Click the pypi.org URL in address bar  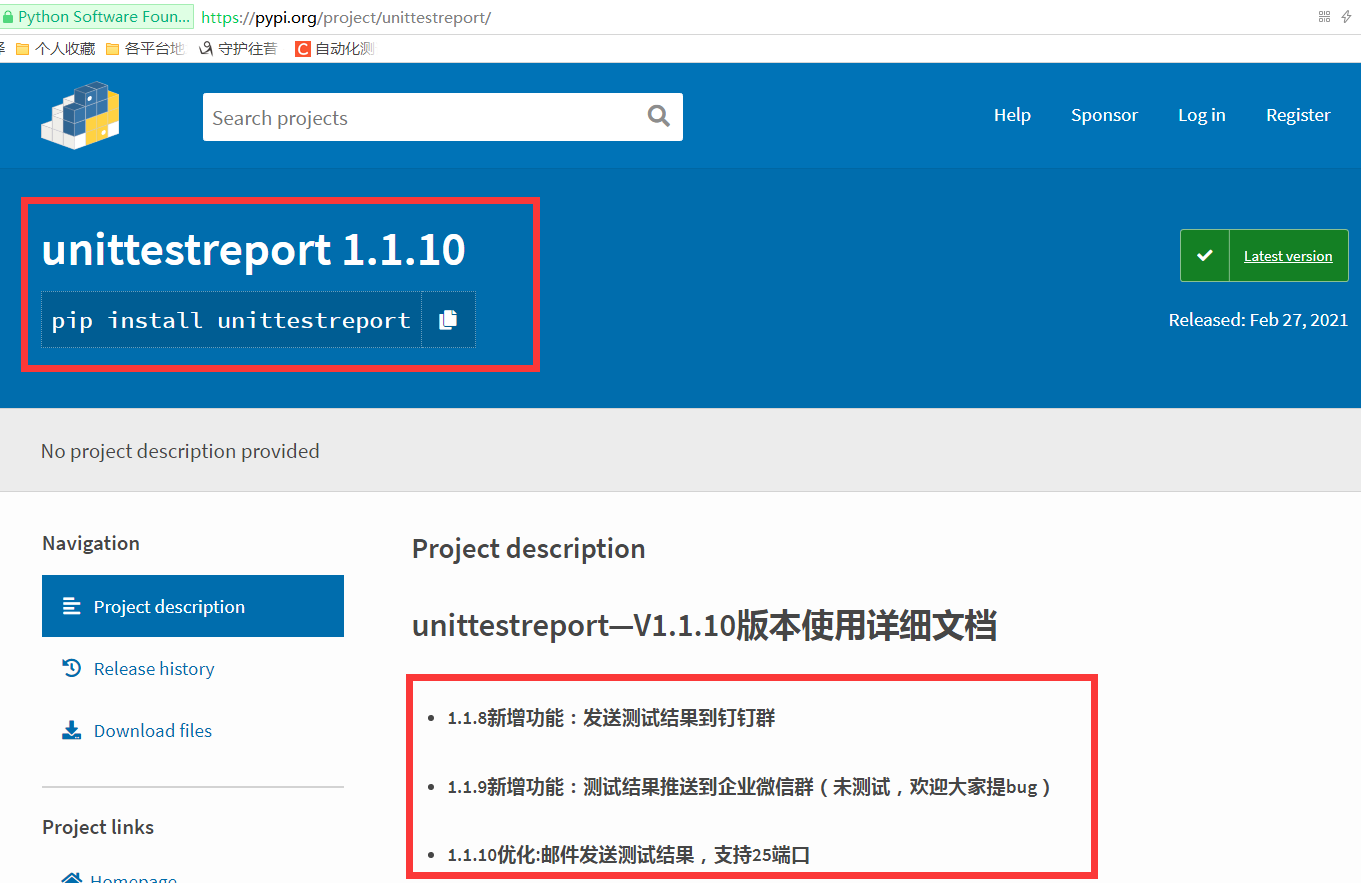[x=346, y=18]
